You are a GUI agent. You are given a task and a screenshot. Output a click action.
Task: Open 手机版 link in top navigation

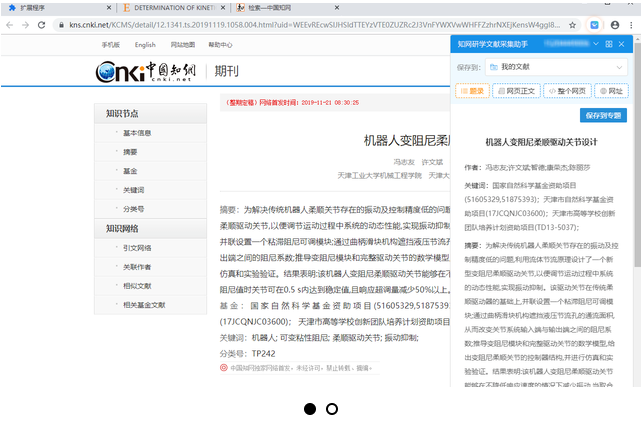pyautogui.click(x=110, y=45)
